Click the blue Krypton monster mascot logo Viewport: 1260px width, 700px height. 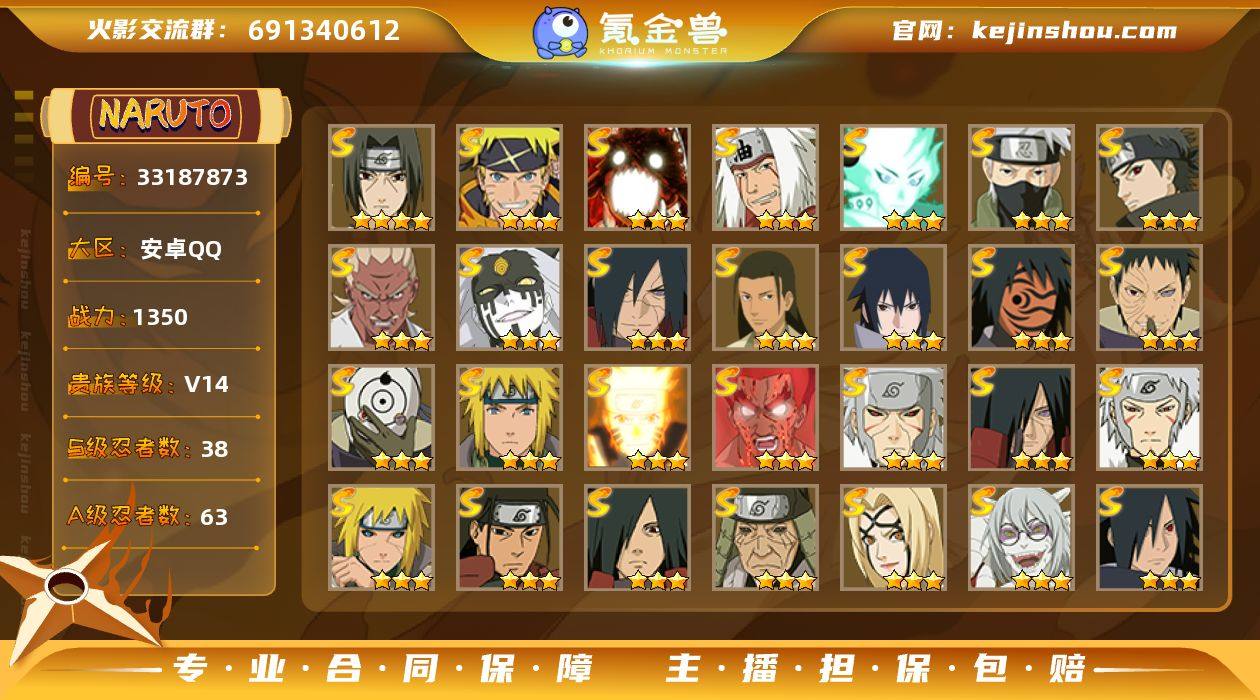pyautogui.click(x=560, y=30)
